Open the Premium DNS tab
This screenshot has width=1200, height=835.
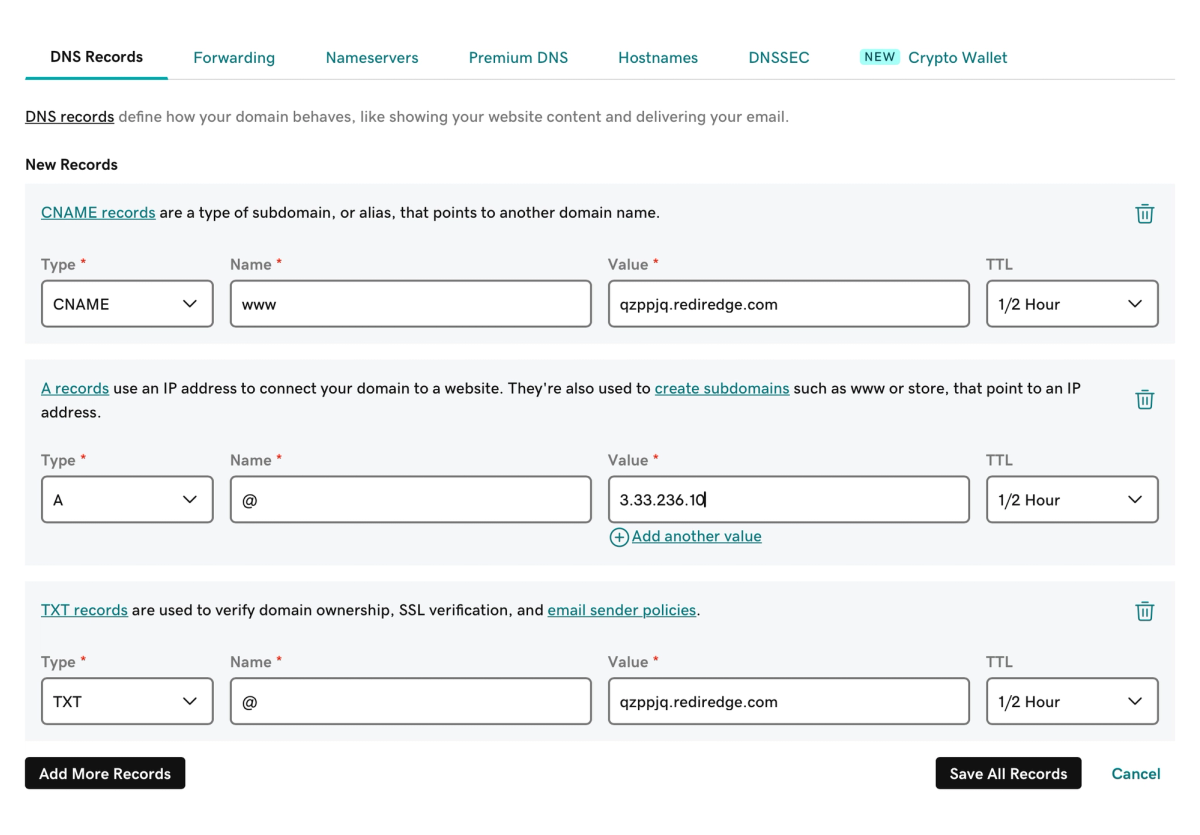pos(518,58)
